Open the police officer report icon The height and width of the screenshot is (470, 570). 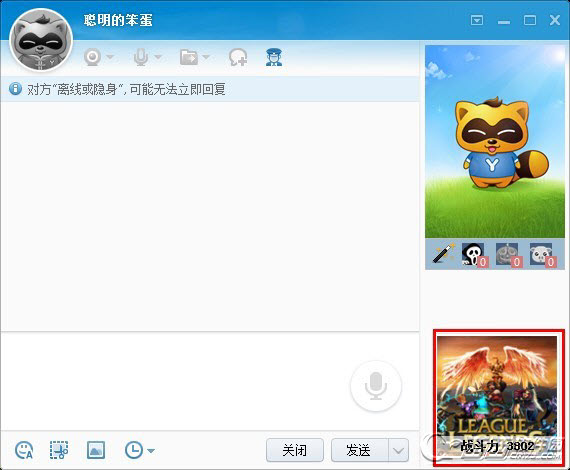(274, 57)
